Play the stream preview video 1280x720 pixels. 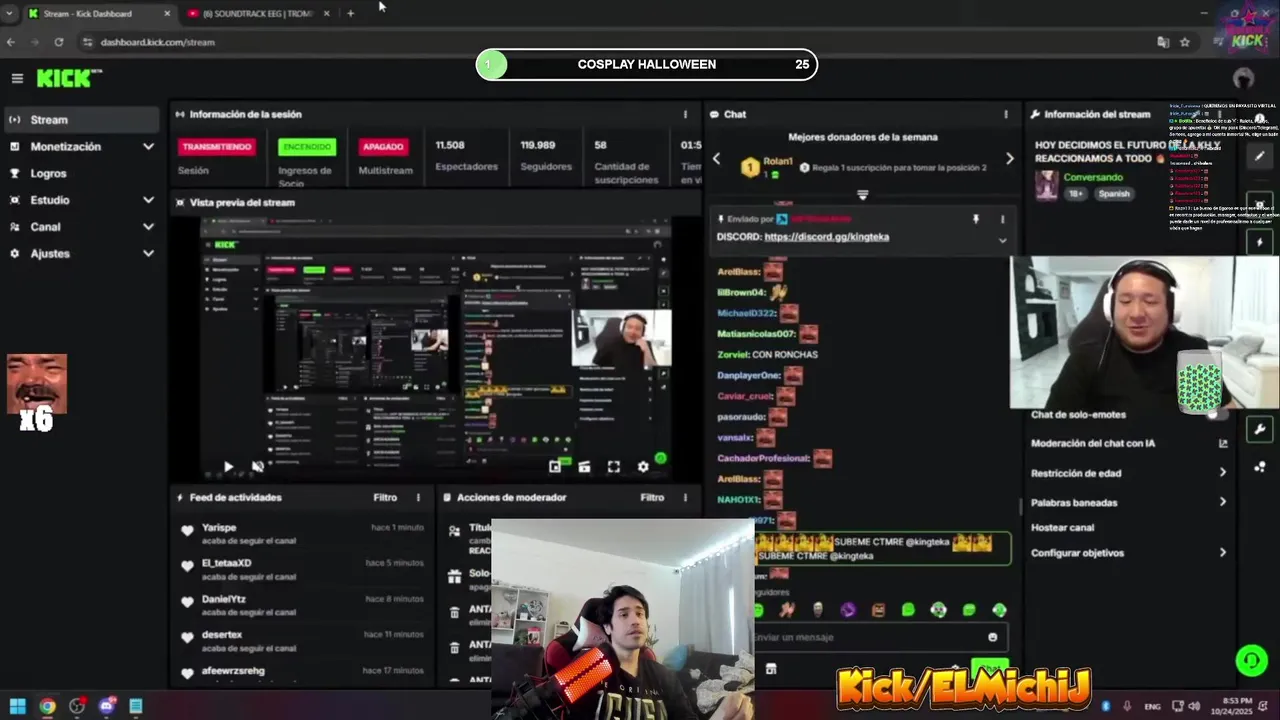pos(228,466)
